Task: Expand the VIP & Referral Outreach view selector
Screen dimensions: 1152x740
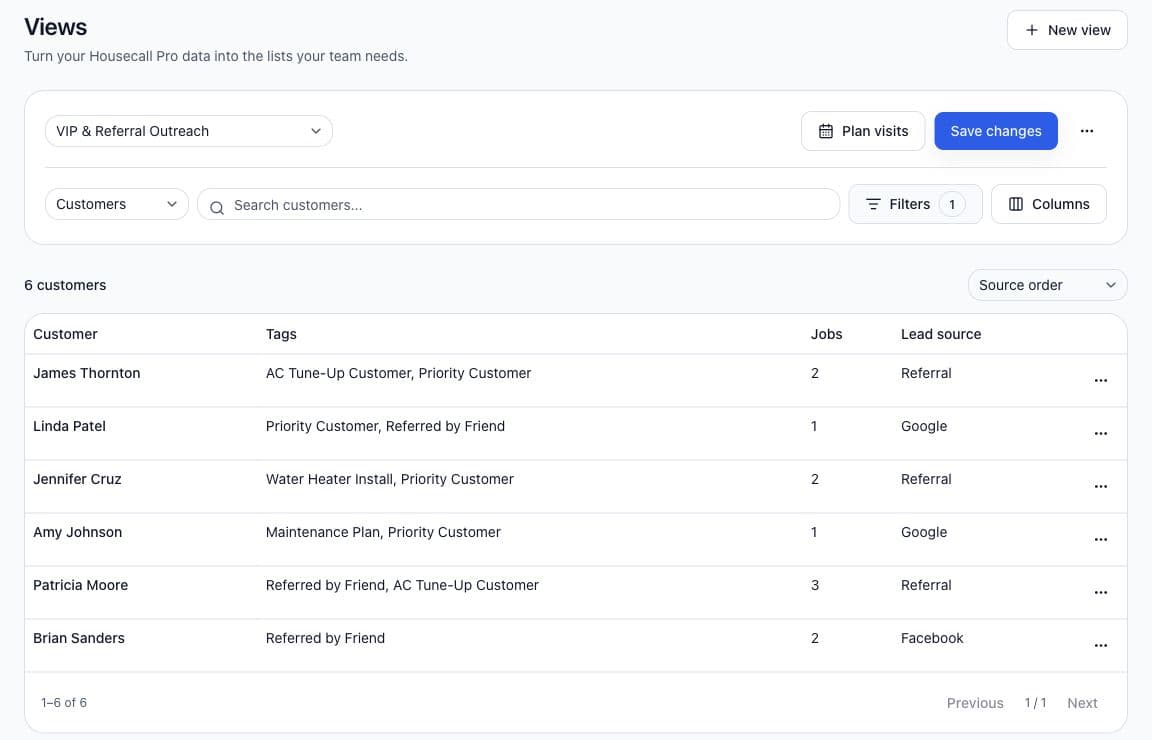Action: (x=189, y=131)
